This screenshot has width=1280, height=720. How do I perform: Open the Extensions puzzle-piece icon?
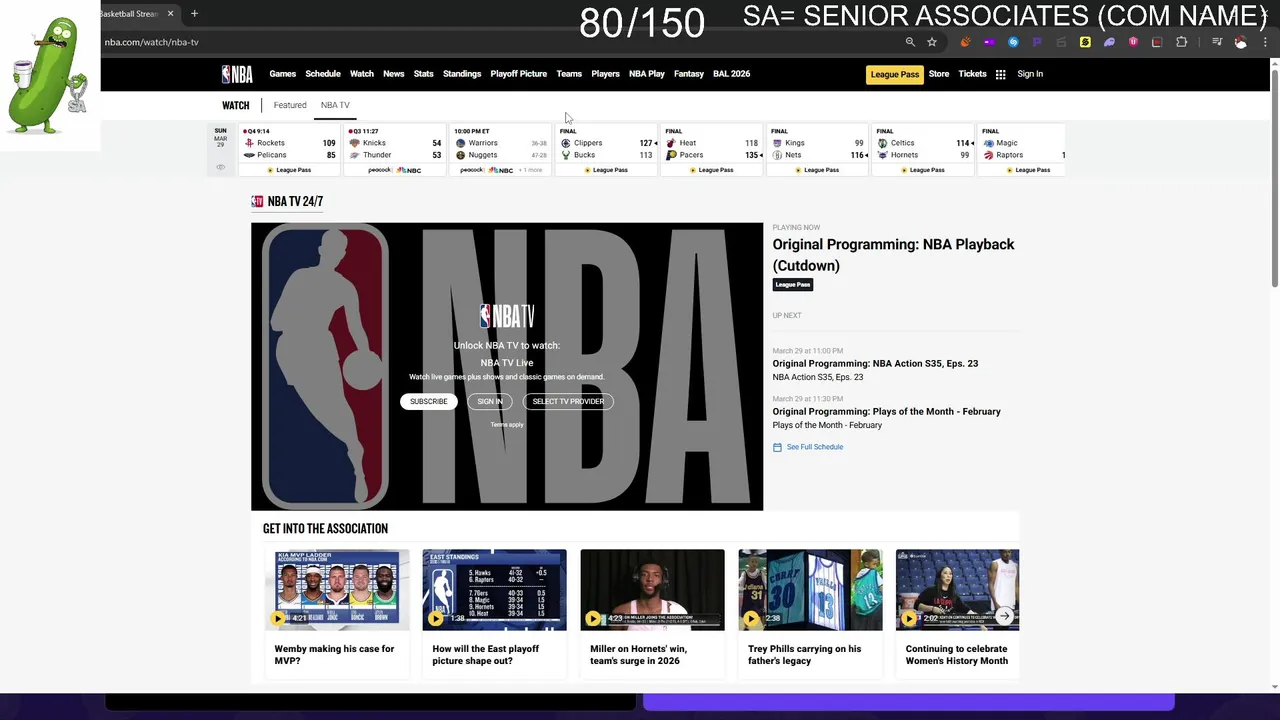pos(1181,42)
